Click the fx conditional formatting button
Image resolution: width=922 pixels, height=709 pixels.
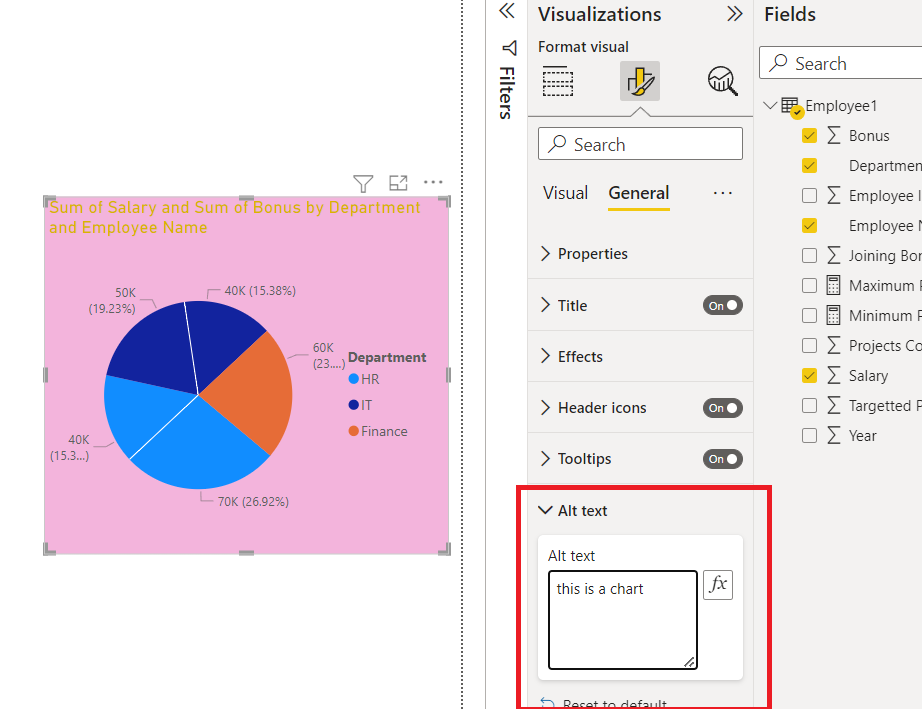point(718,585)
